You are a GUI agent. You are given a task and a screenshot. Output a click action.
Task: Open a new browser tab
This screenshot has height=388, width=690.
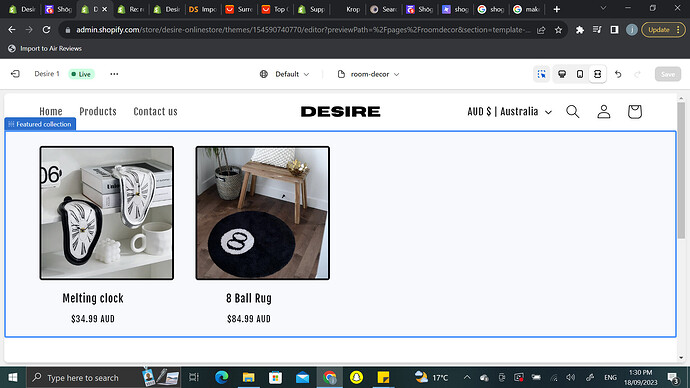click(x=557, y=9)
